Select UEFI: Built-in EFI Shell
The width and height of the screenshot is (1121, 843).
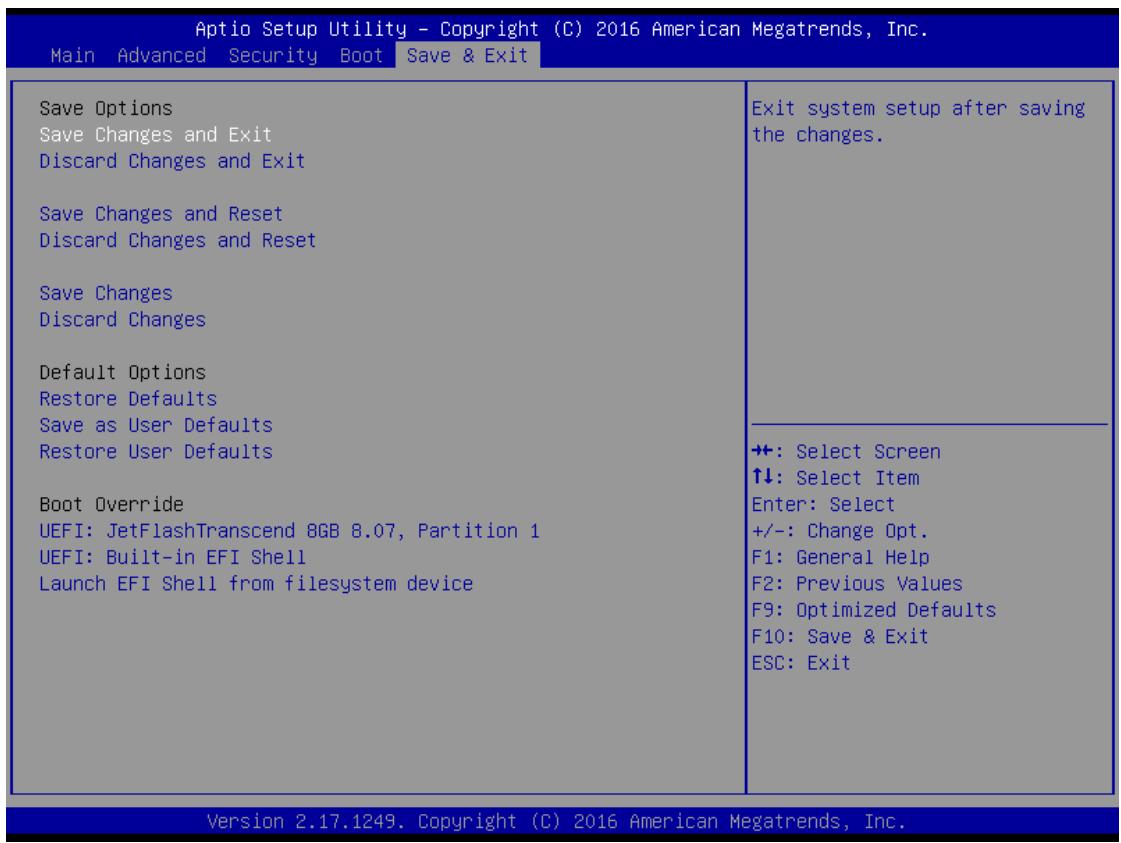(172, 557)
